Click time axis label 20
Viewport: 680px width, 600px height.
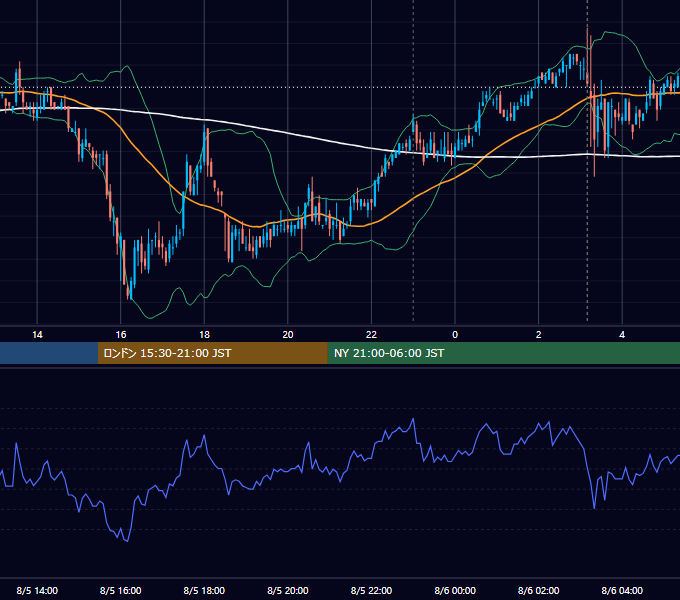288,334
